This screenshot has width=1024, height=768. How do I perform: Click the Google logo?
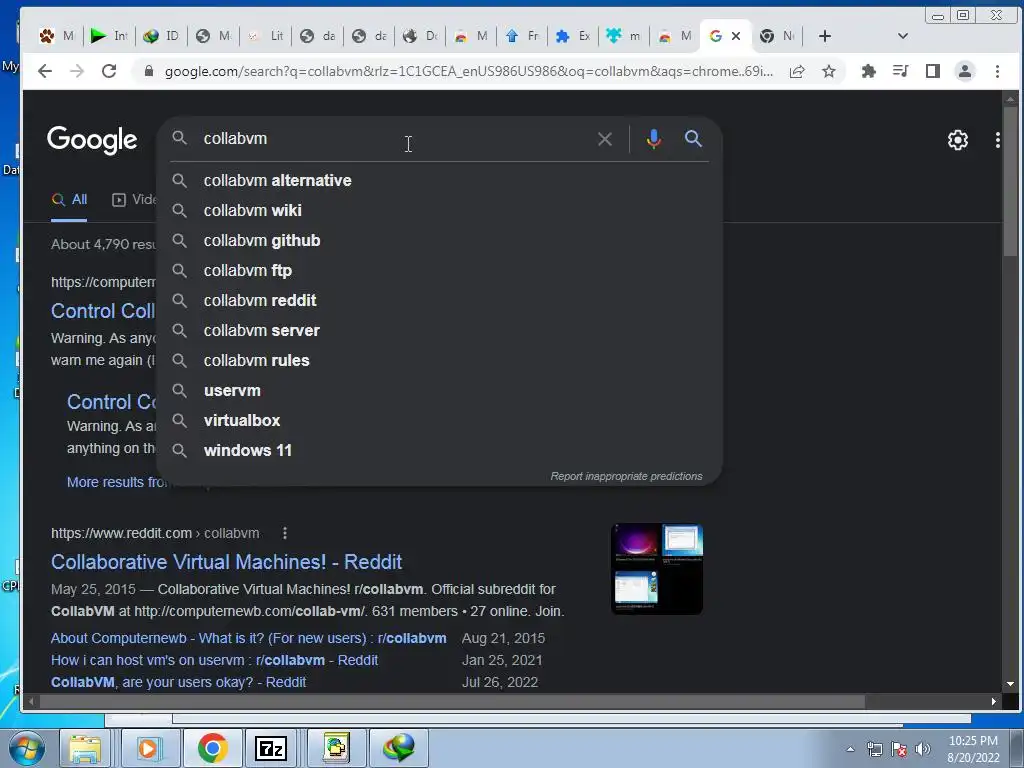pos(92,140)
